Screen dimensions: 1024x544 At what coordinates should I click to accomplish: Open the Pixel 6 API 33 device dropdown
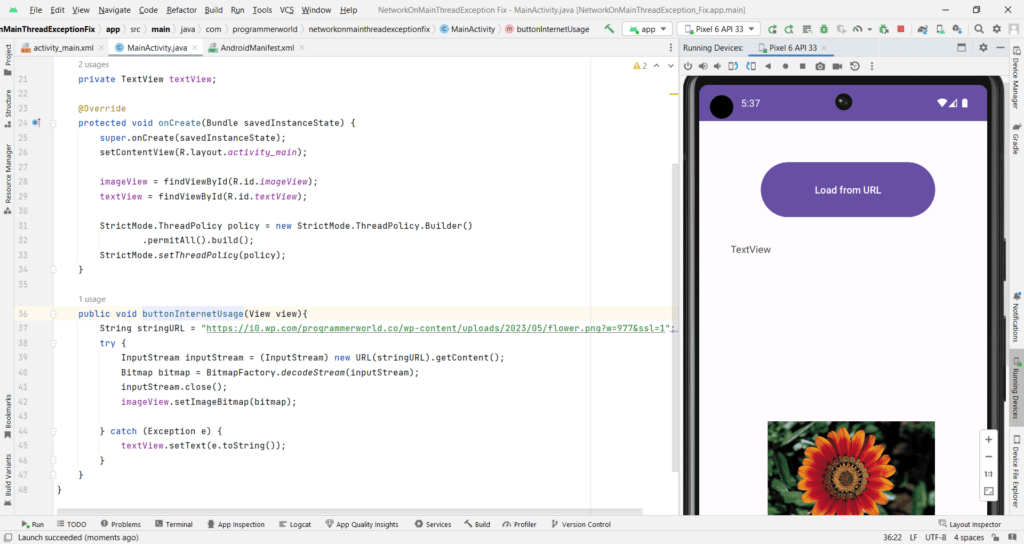pos(719,29)
